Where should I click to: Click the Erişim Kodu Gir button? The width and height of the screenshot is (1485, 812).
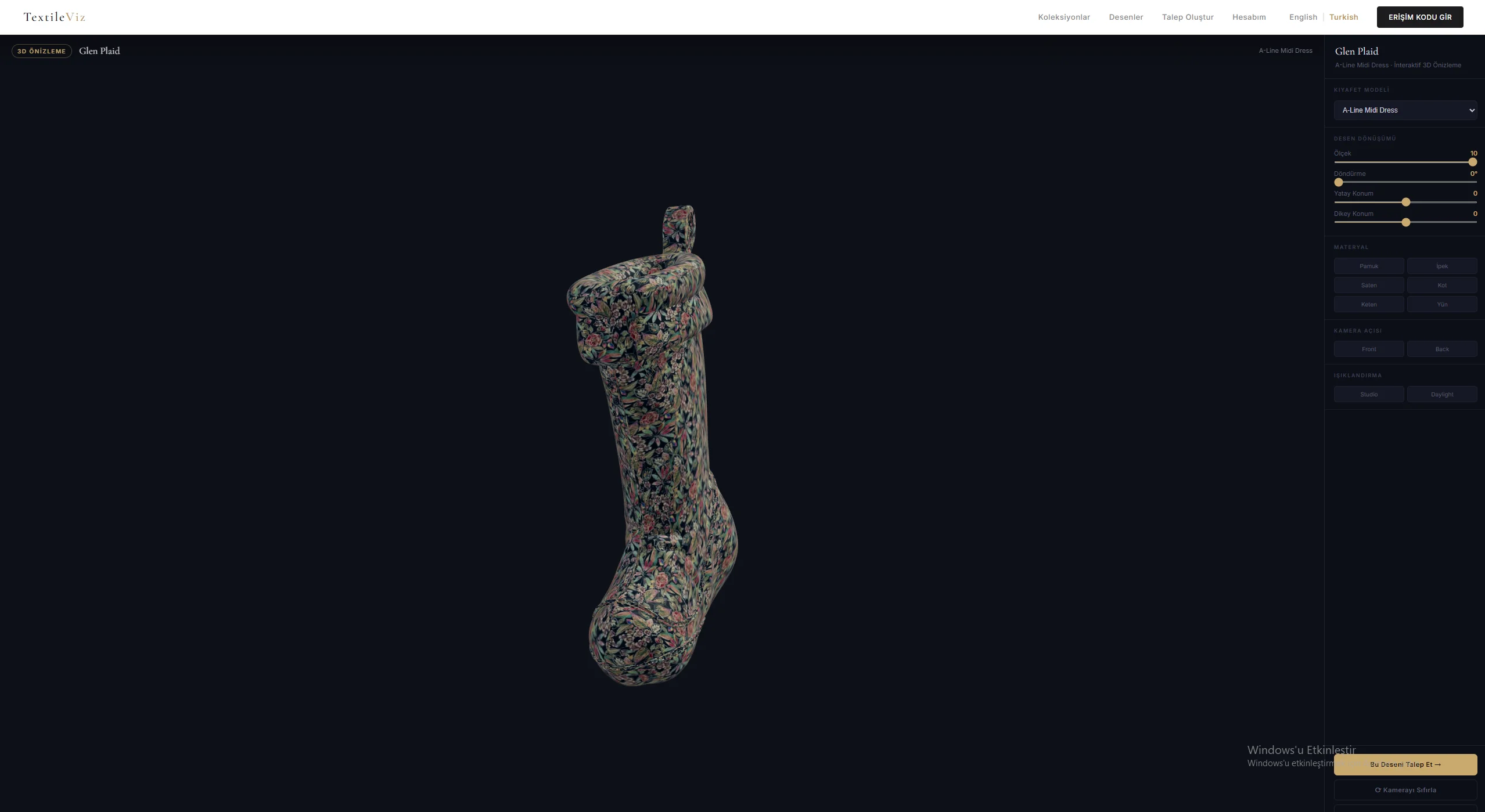[x=1419, y=17]
